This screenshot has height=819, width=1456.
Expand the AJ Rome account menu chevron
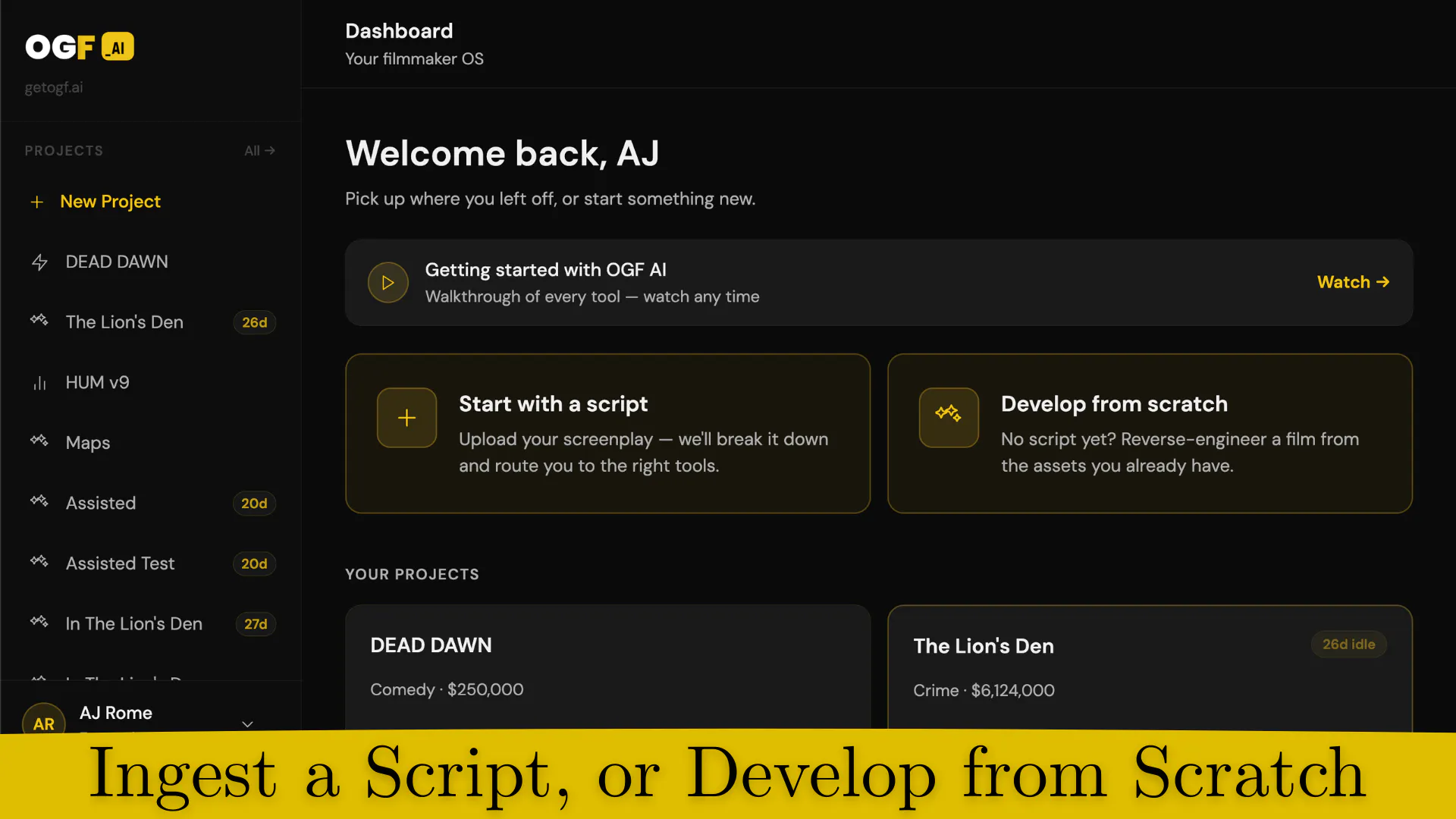tap(247, 724)
